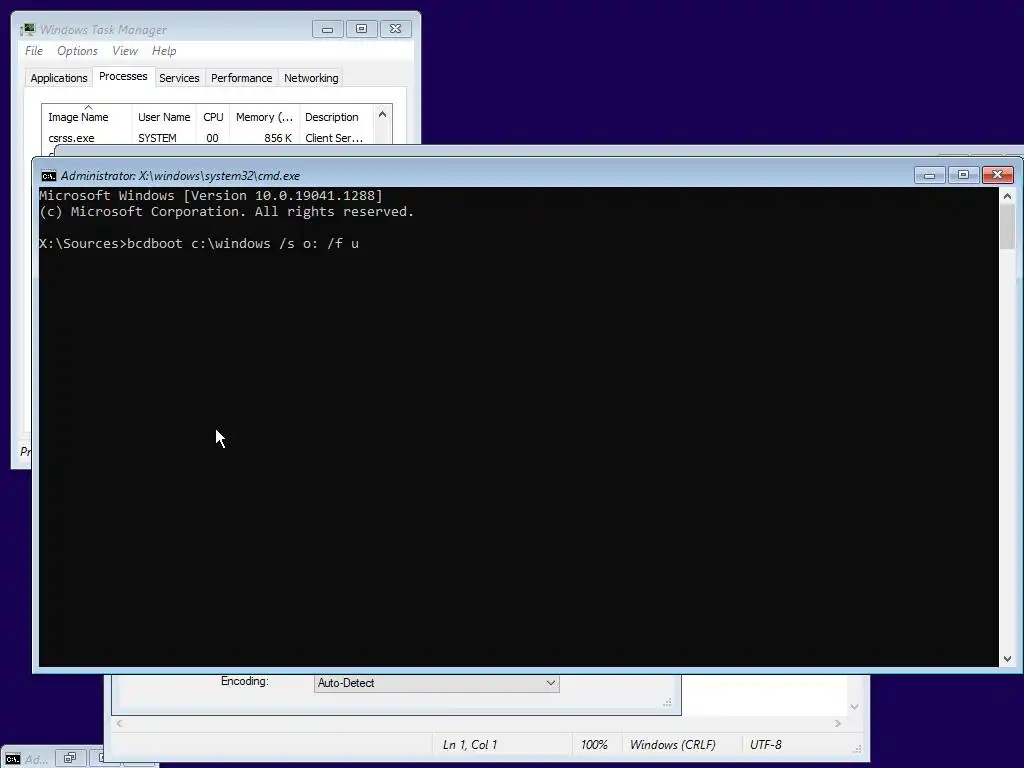Image resolution: width=1024 pixels, height=768 pixels.
Task: Sort processes by User Name column
Action: tap(164, 117)
